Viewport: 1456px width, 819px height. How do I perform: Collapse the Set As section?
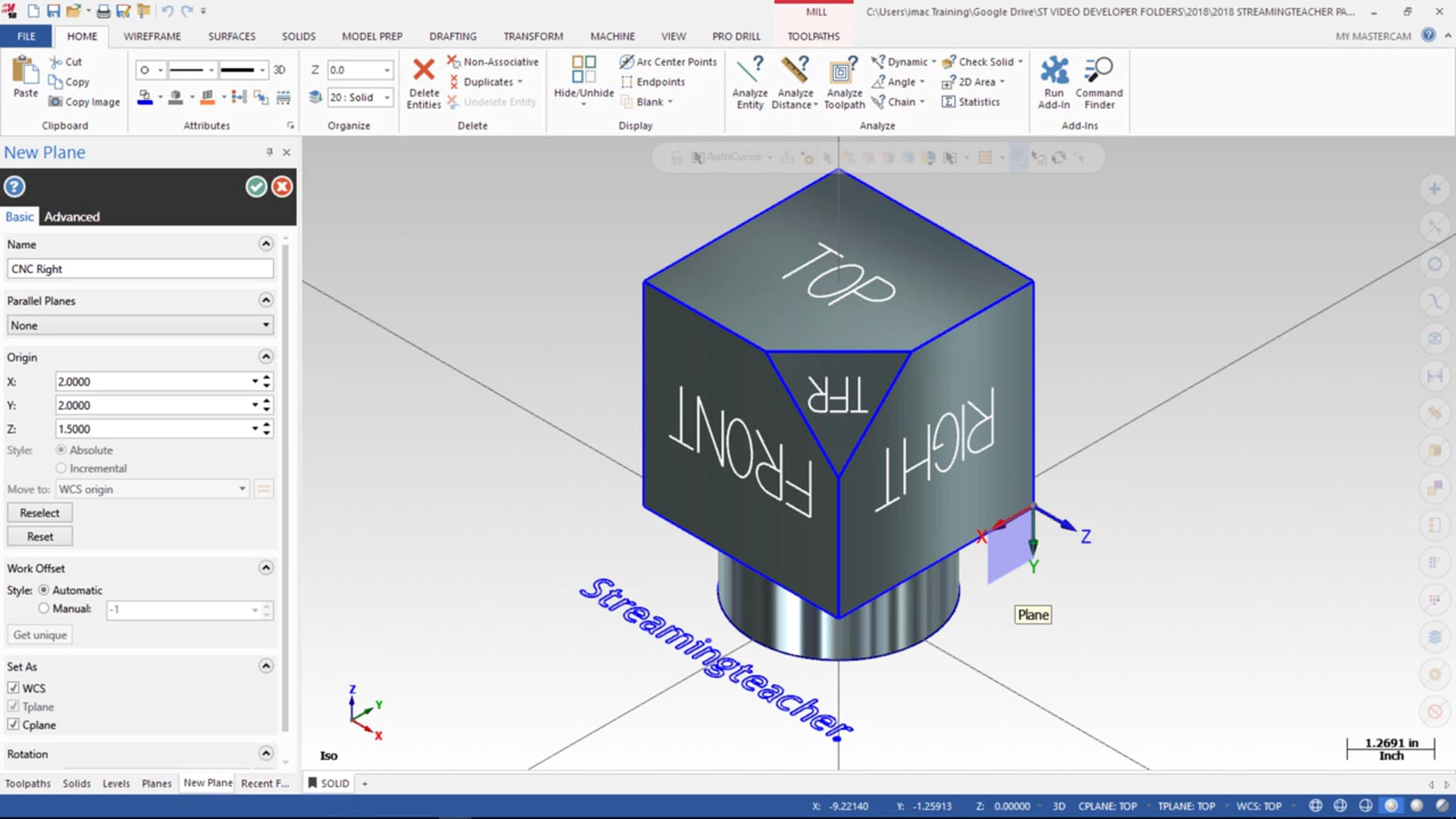point(265,666)
